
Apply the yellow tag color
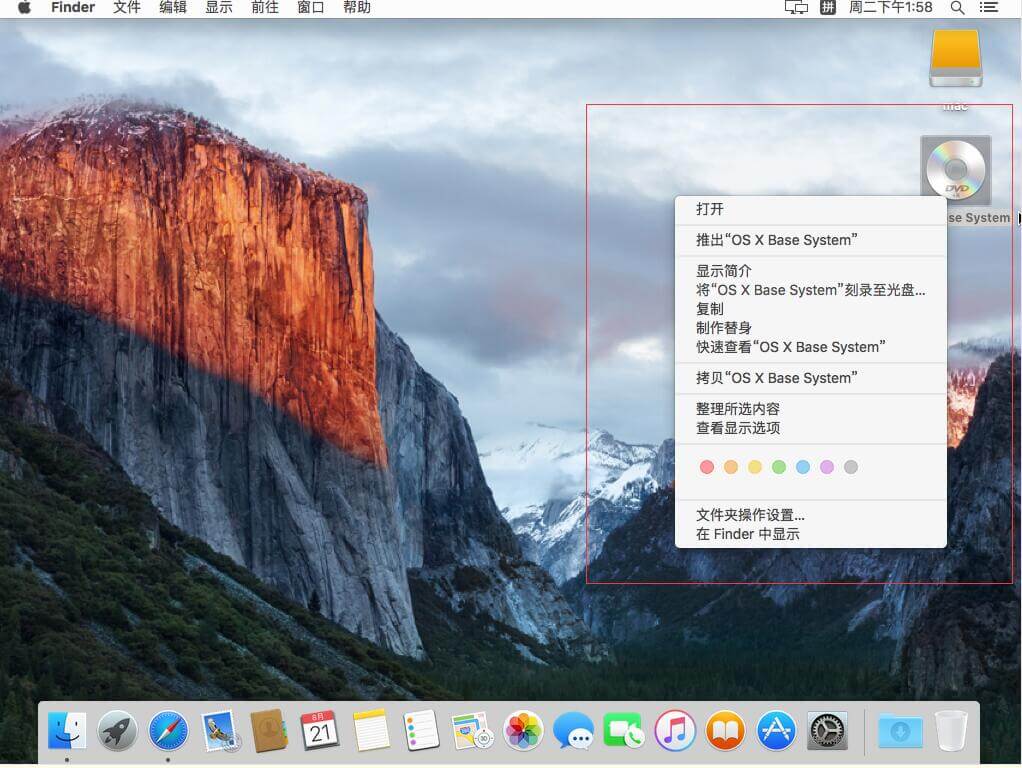[755, 467]
